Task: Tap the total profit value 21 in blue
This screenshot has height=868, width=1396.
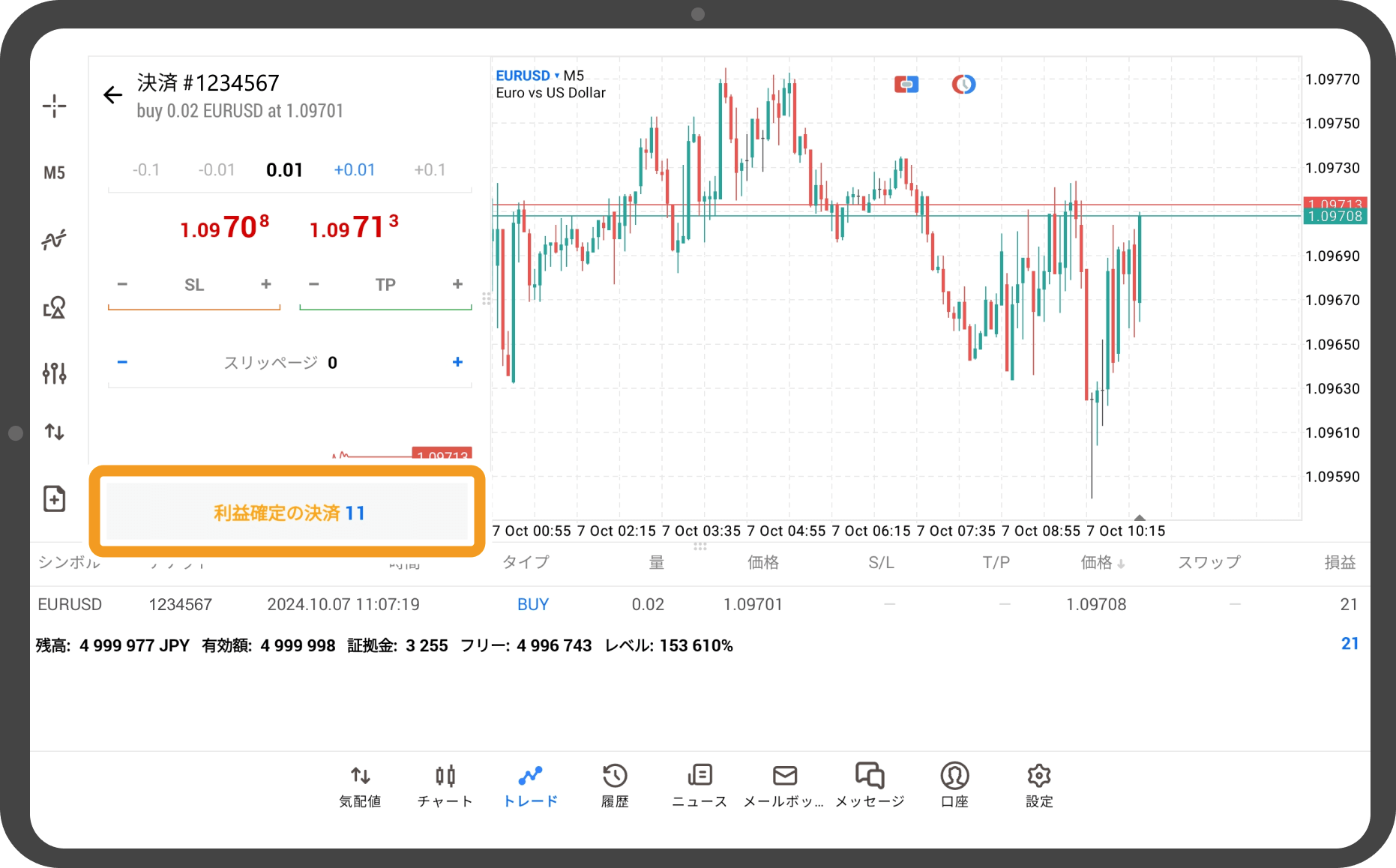Action: pyautogui.click(x=1350, y=644)
